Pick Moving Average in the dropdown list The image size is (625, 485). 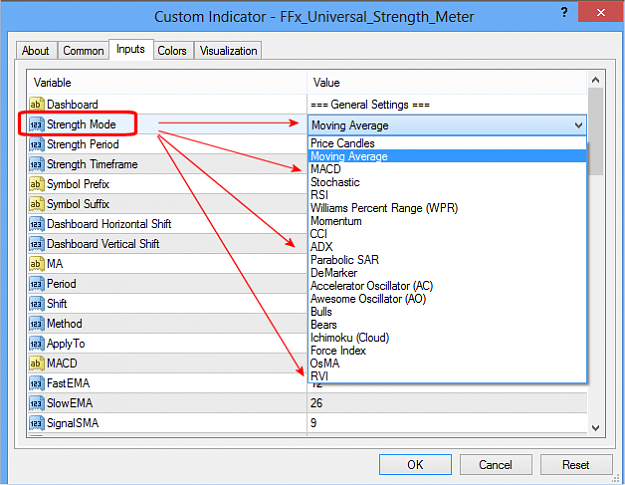[x=447, y=156]
